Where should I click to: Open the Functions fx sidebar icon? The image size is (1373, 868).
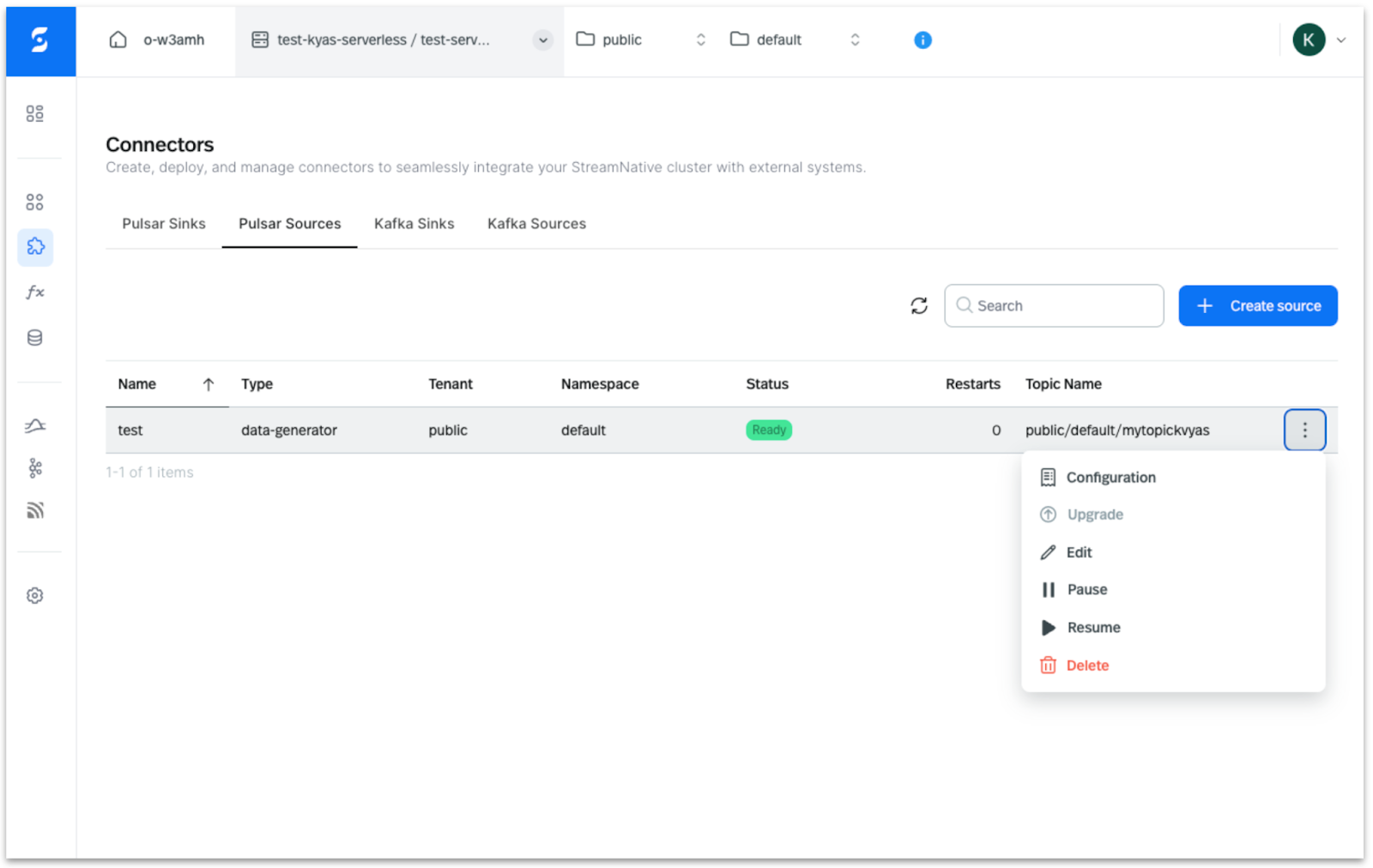[x=35, y=292]
